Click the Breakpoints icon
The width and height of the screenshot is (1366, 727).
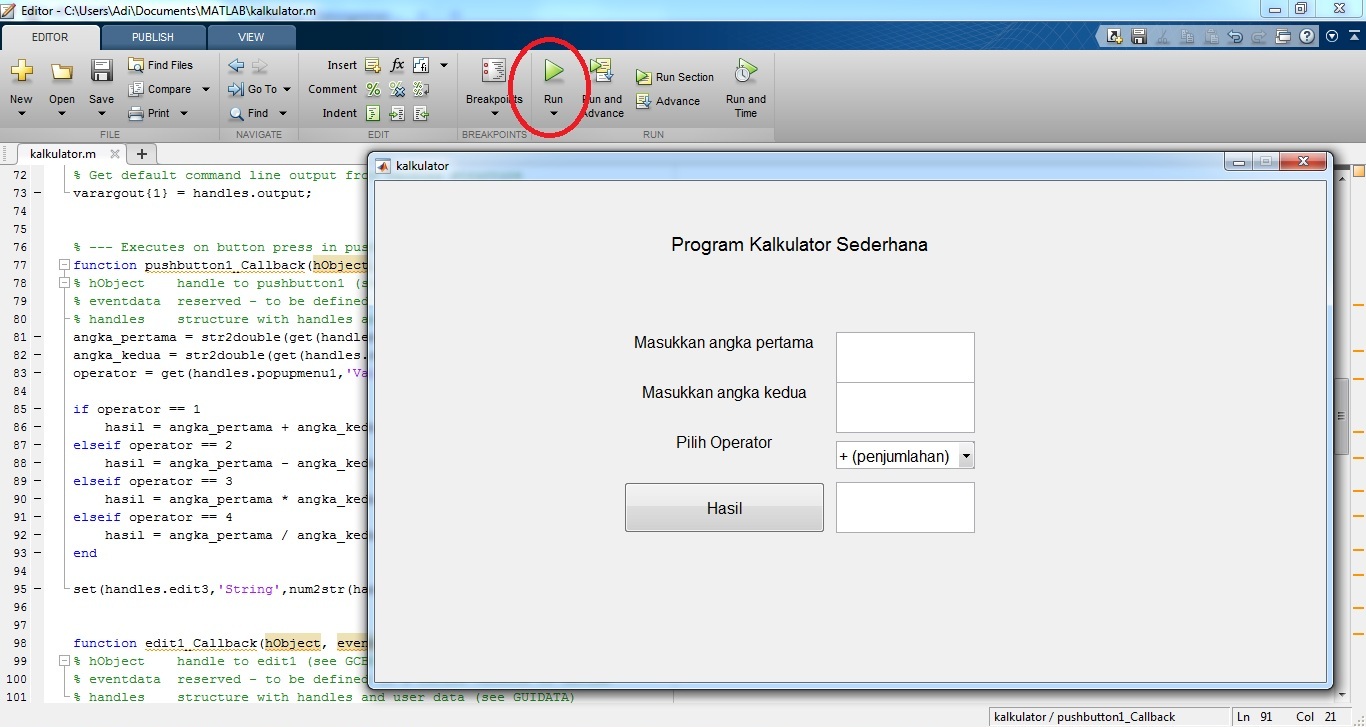494,71
